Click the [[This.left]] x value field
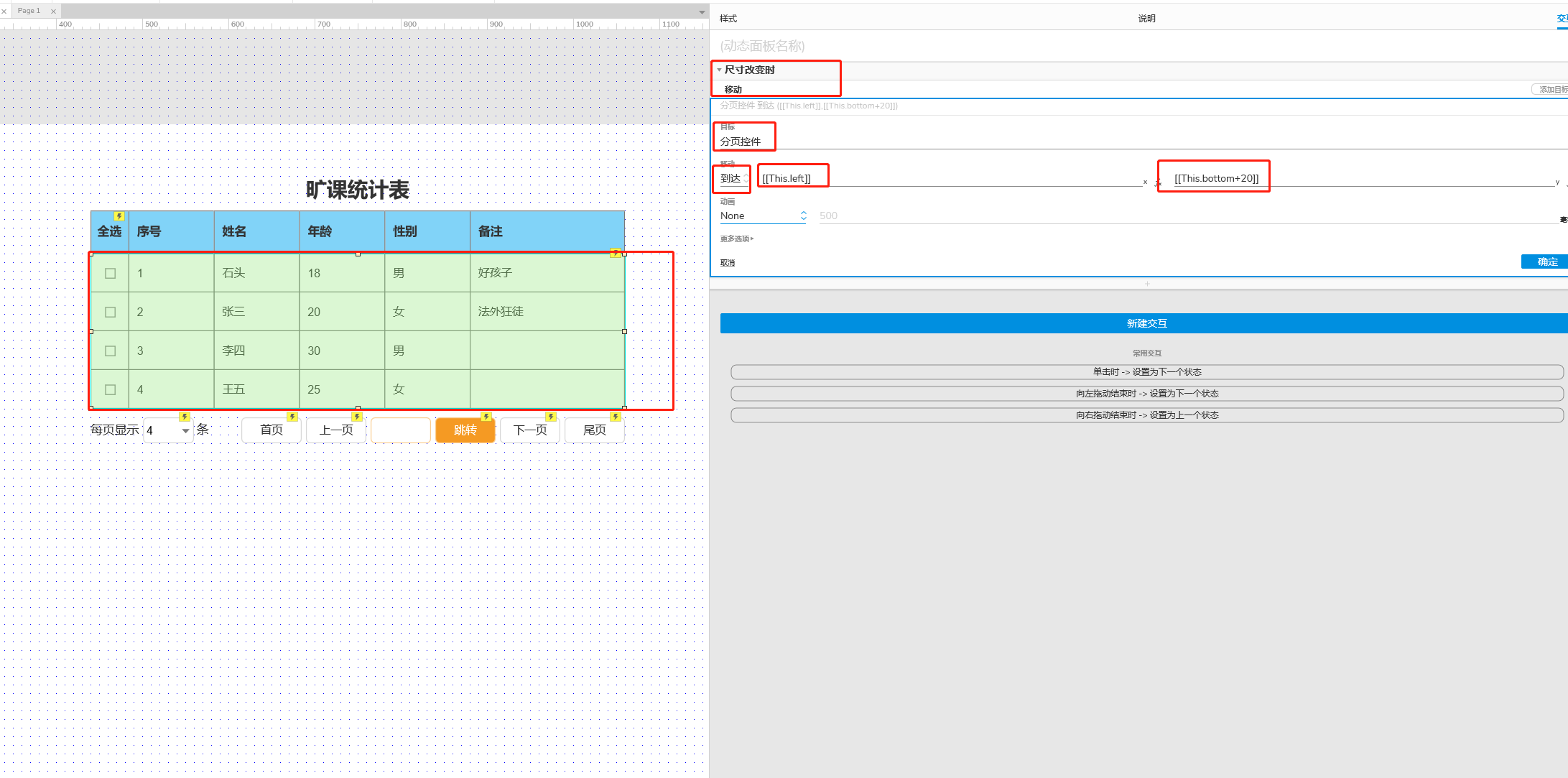The height and width of the screenshot is (778, 1568). [951, 178]
